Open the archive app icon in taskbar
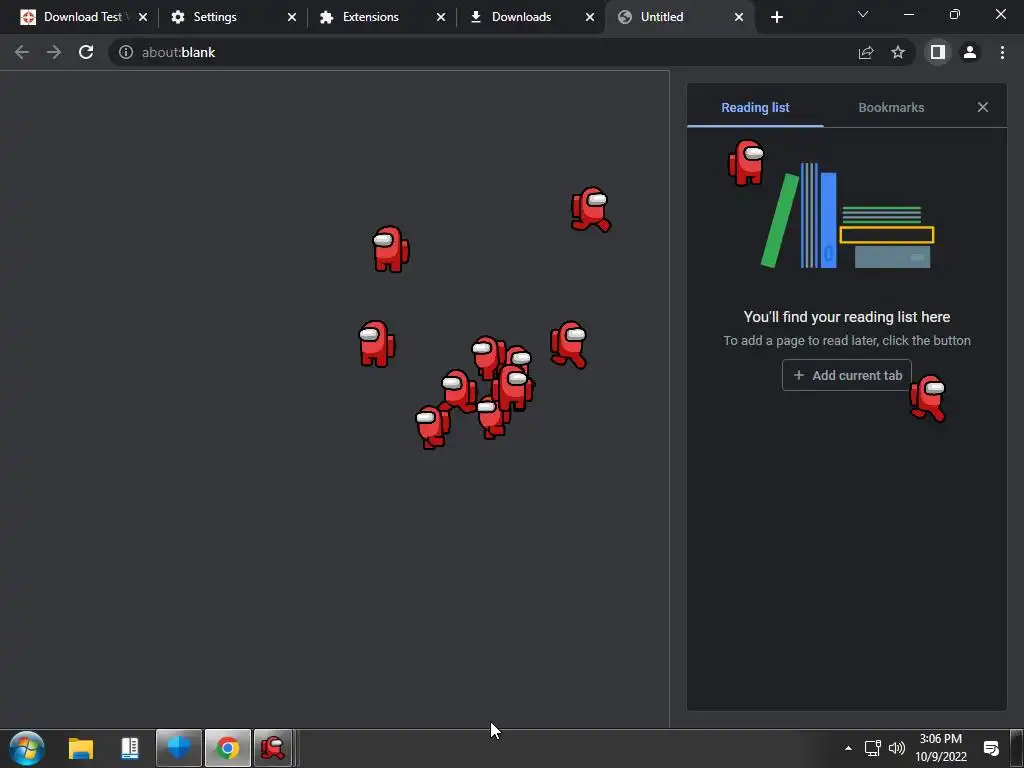Image resolution: width=1024 pixels, height=768 pixels. coord(130,748)
